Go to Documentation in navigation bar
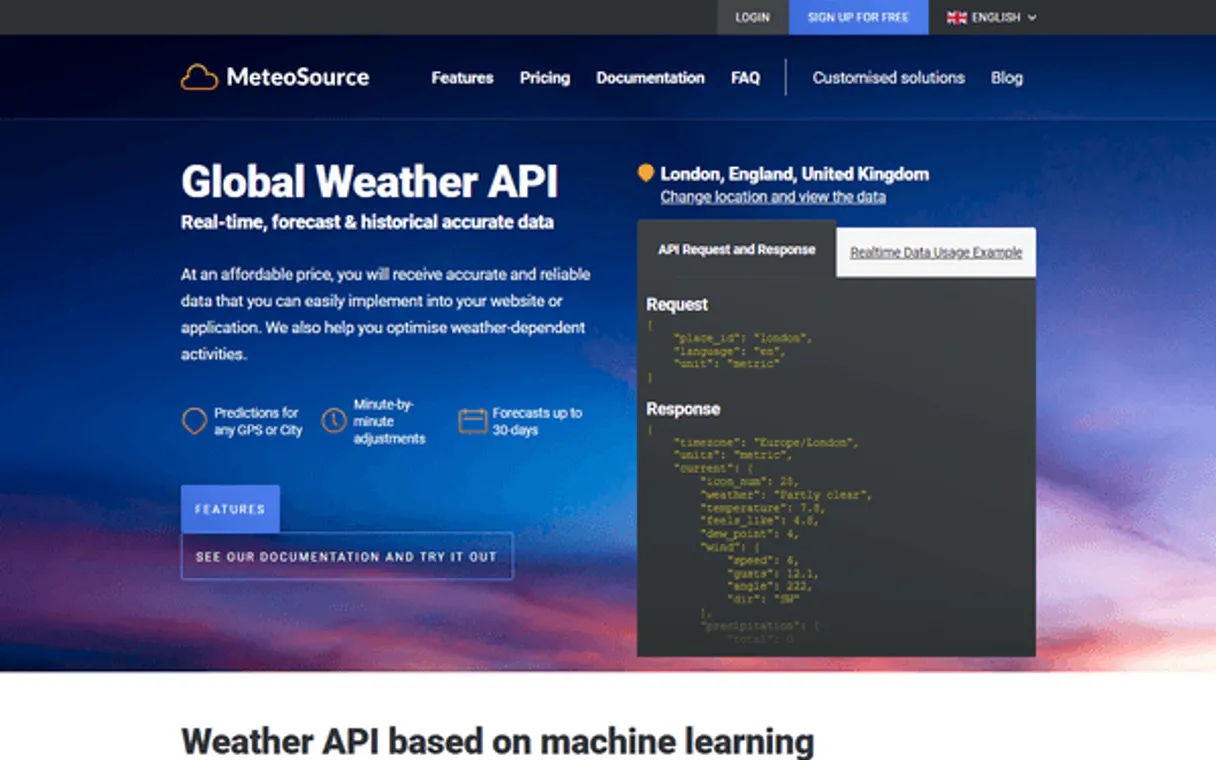This screenshot has height=760, width=1216. pyautogui.click(x=650, y=78)
